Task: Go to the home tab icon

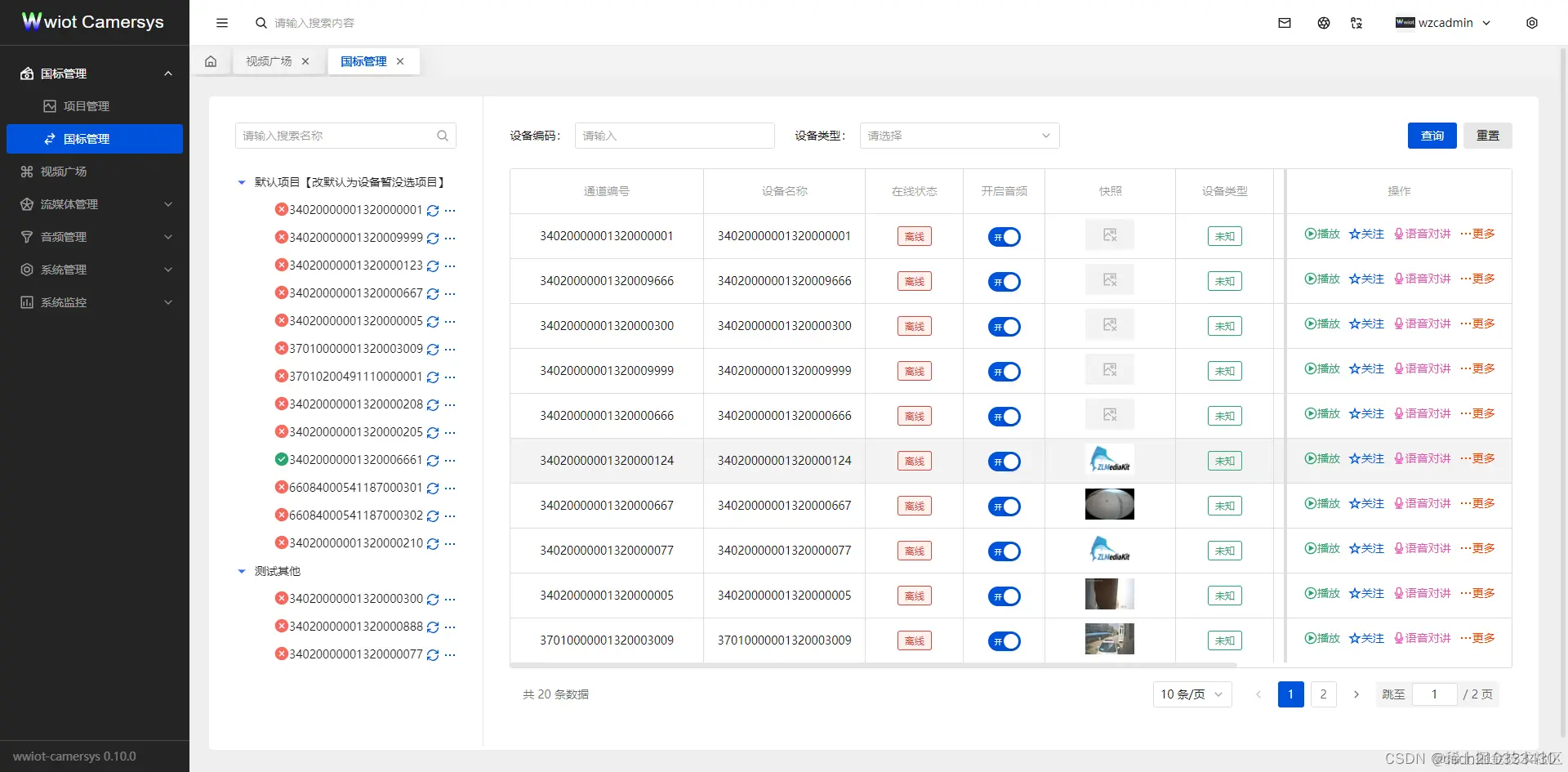Action: click(x=211, y=61)
